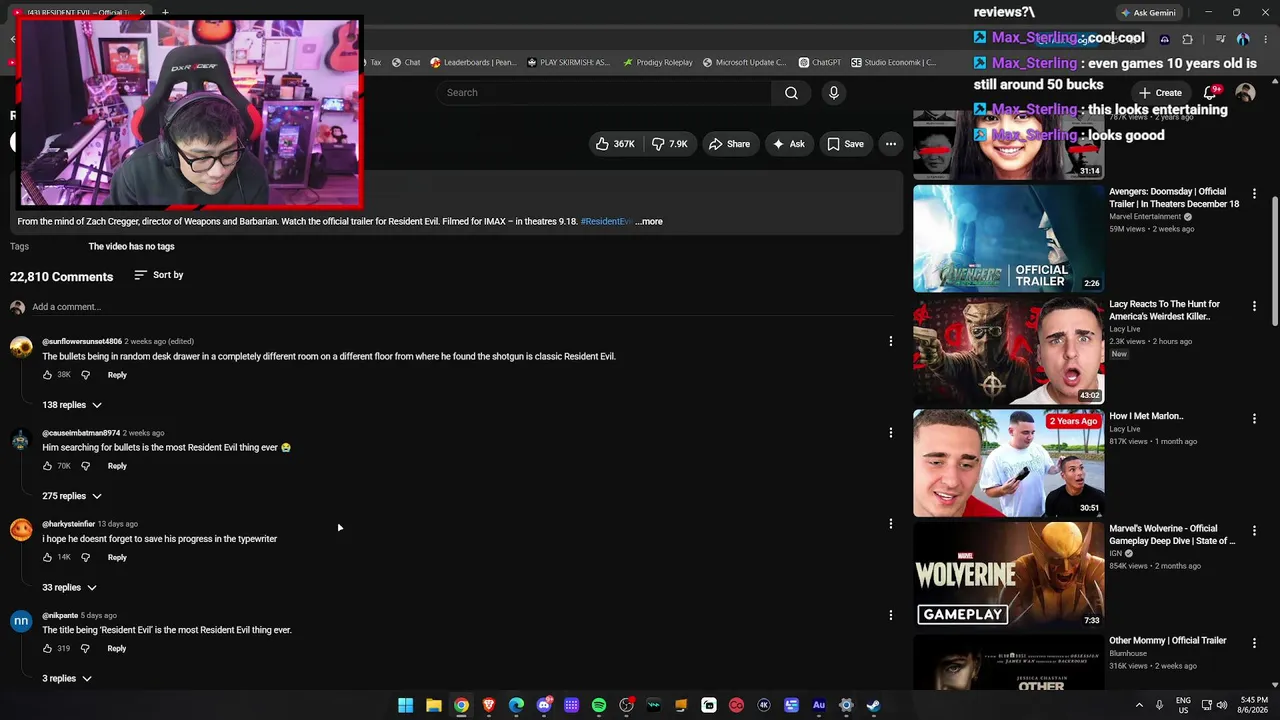Image resolution: width=1280 pixels, height=720 pixels.
Task: Expand the 33 replies thread
Action: 69,588
